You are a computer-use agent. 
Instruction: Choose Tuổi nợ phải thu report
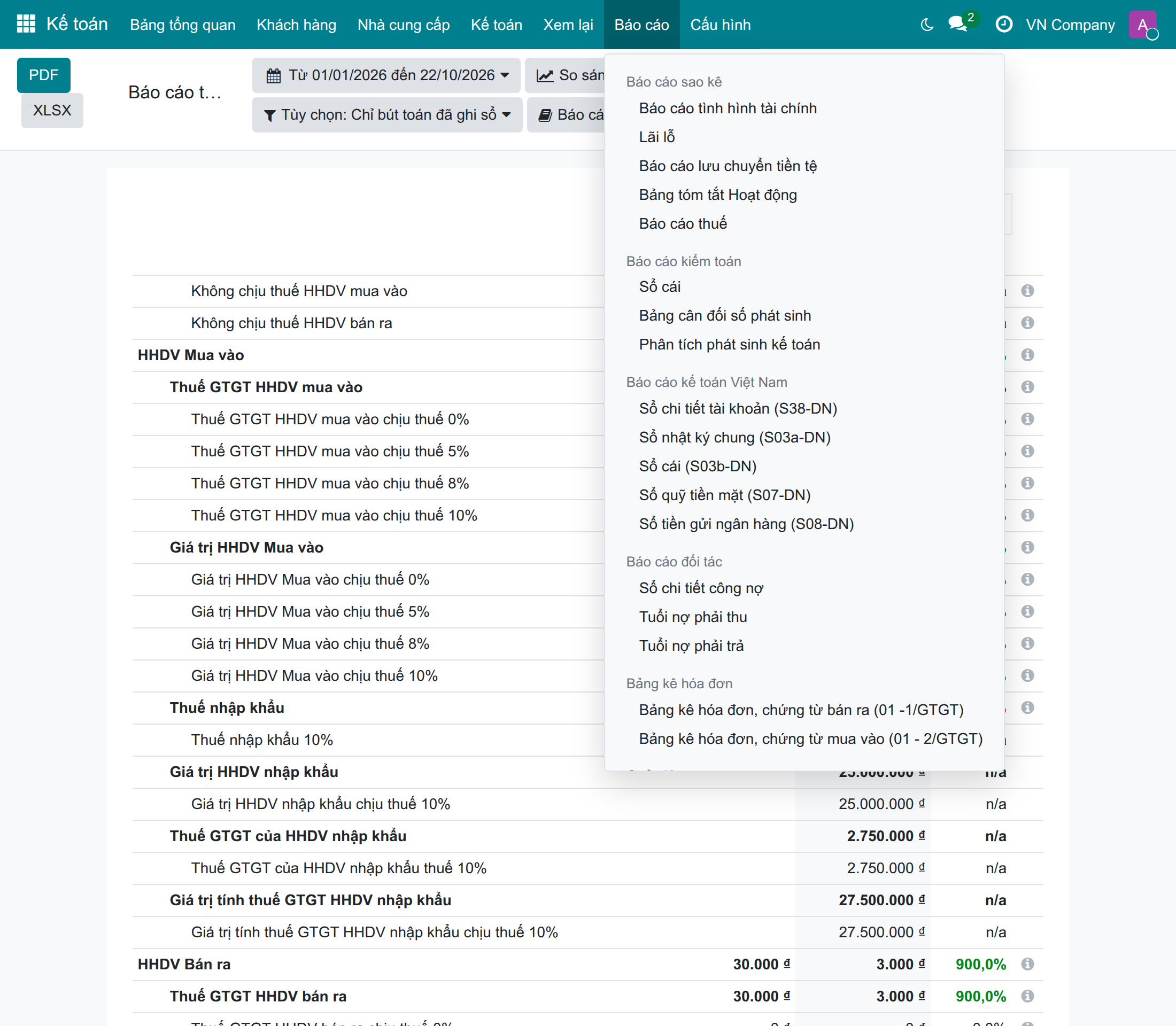693,617
